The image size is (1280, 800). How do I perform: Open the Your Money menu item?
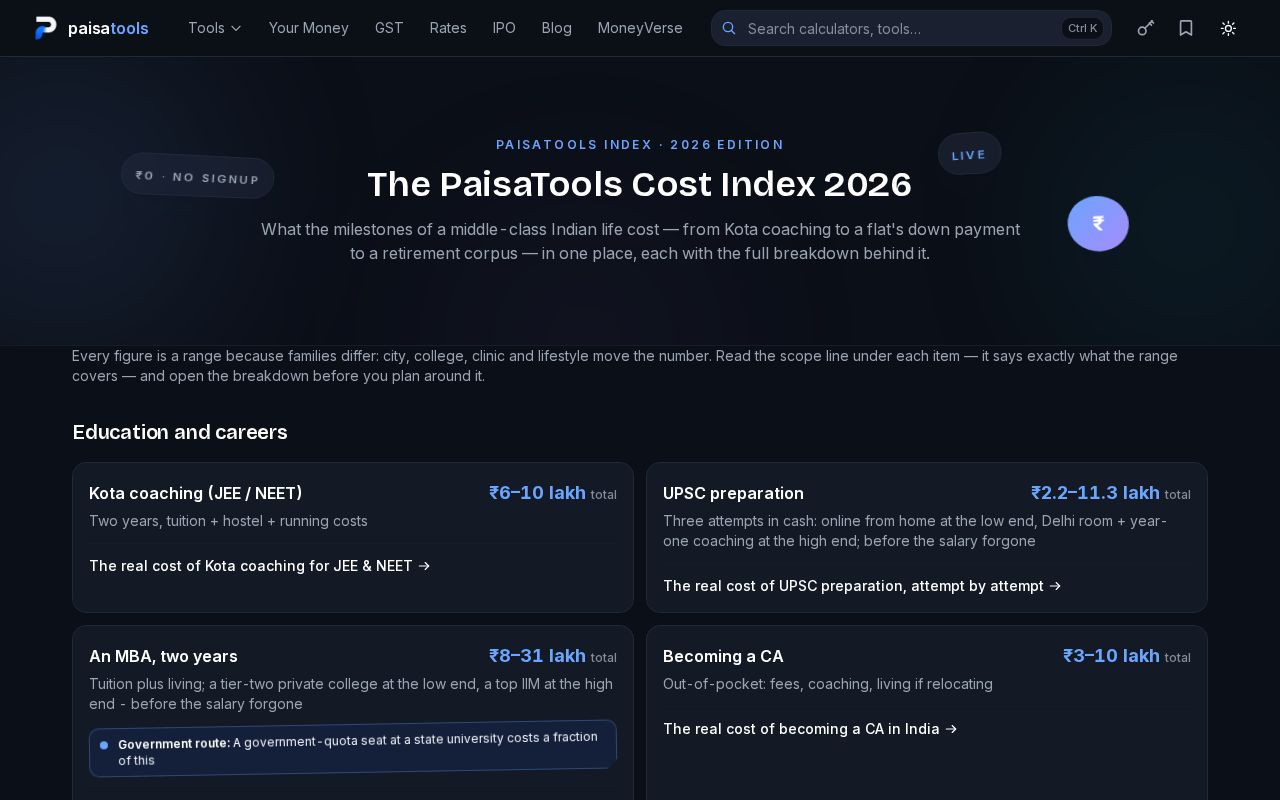pyautogui.click(x=309, y=28)
